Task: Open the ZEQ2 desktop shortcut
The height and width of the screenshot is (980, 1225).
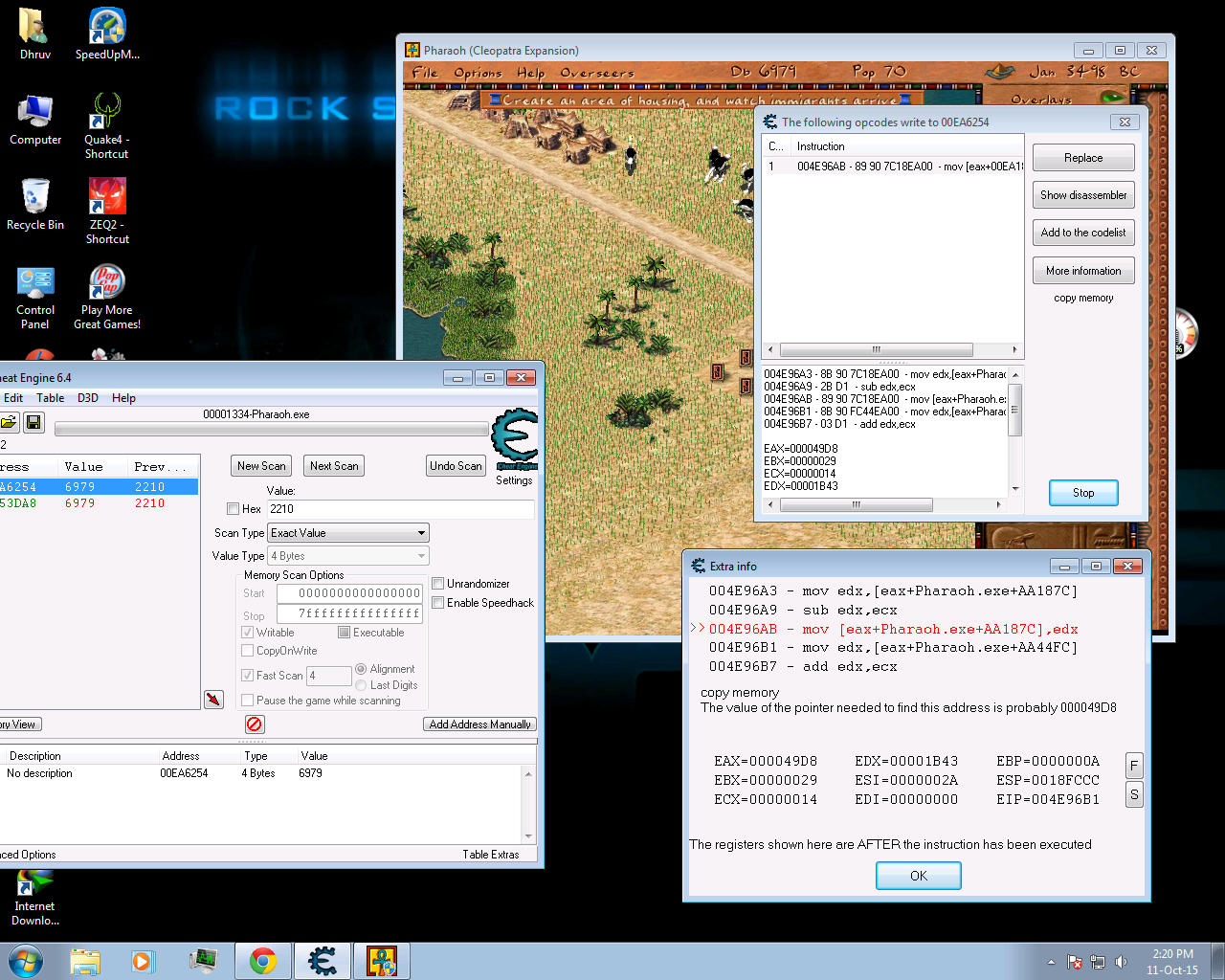Action: click(107, 198)
